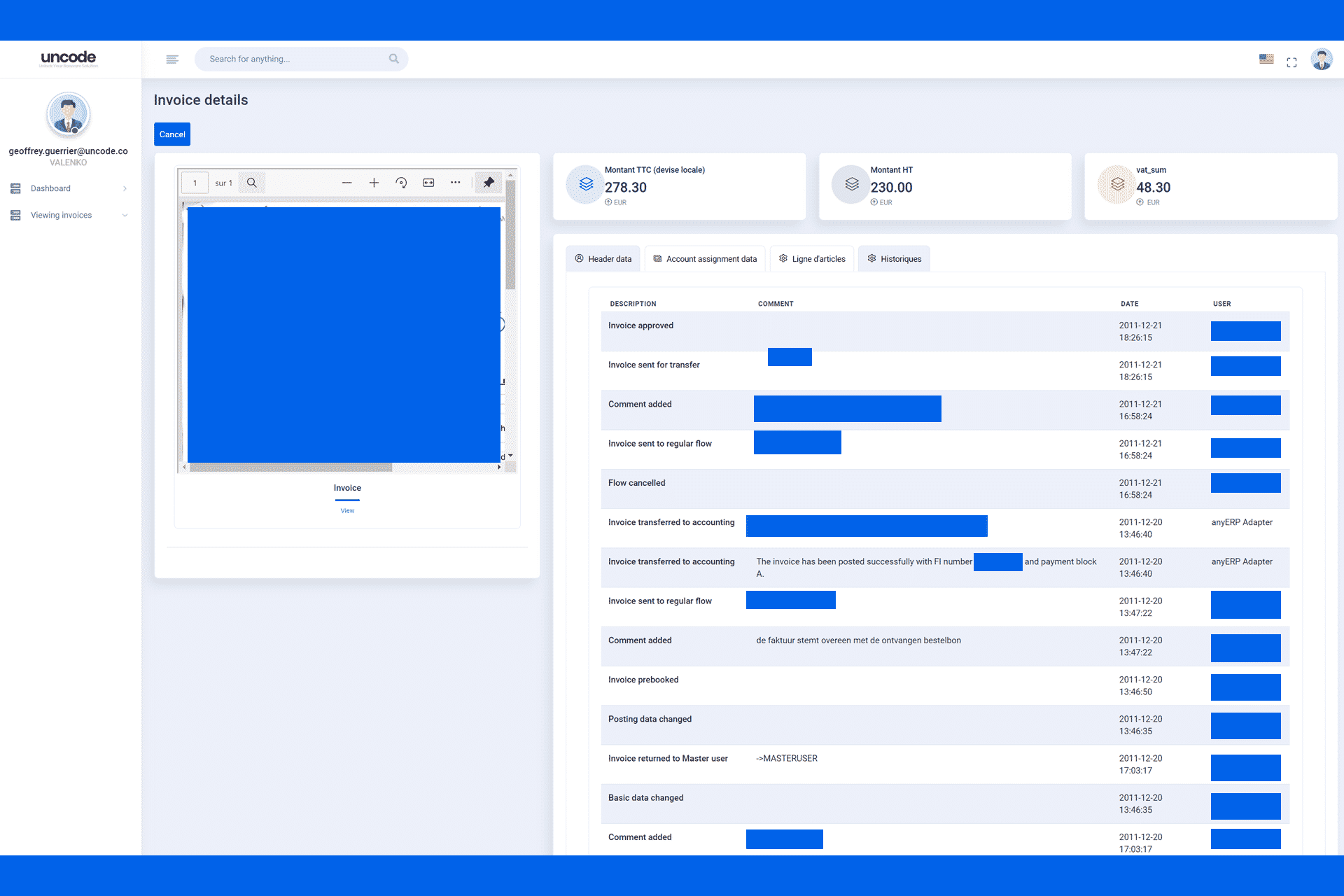
Task: Click inside the Search for anything field
Action: pos(302,59)
